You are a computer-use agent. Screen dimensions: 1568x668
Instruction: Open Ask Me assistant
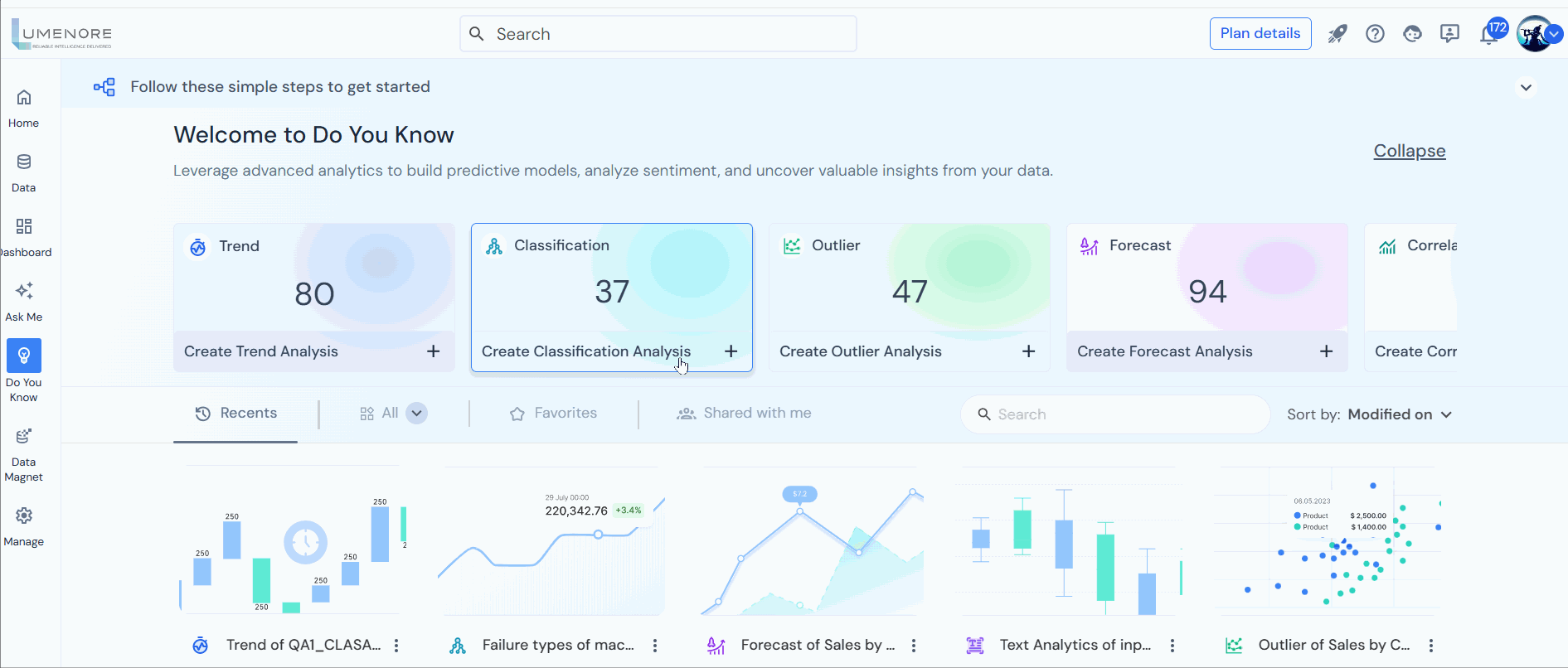[24, 302]
